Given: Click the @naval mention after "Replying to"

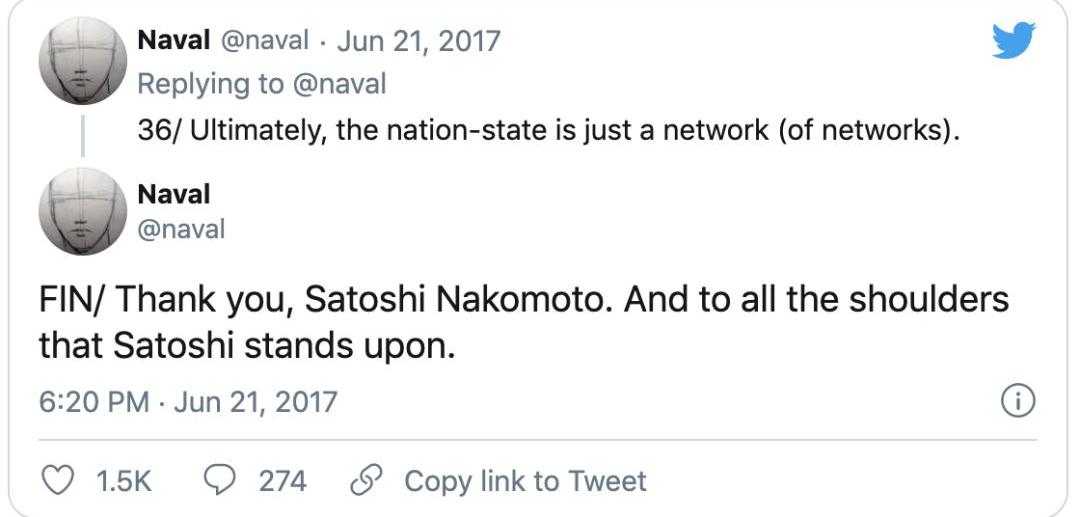Looking at the screenshot, I should tap(339, 84).
